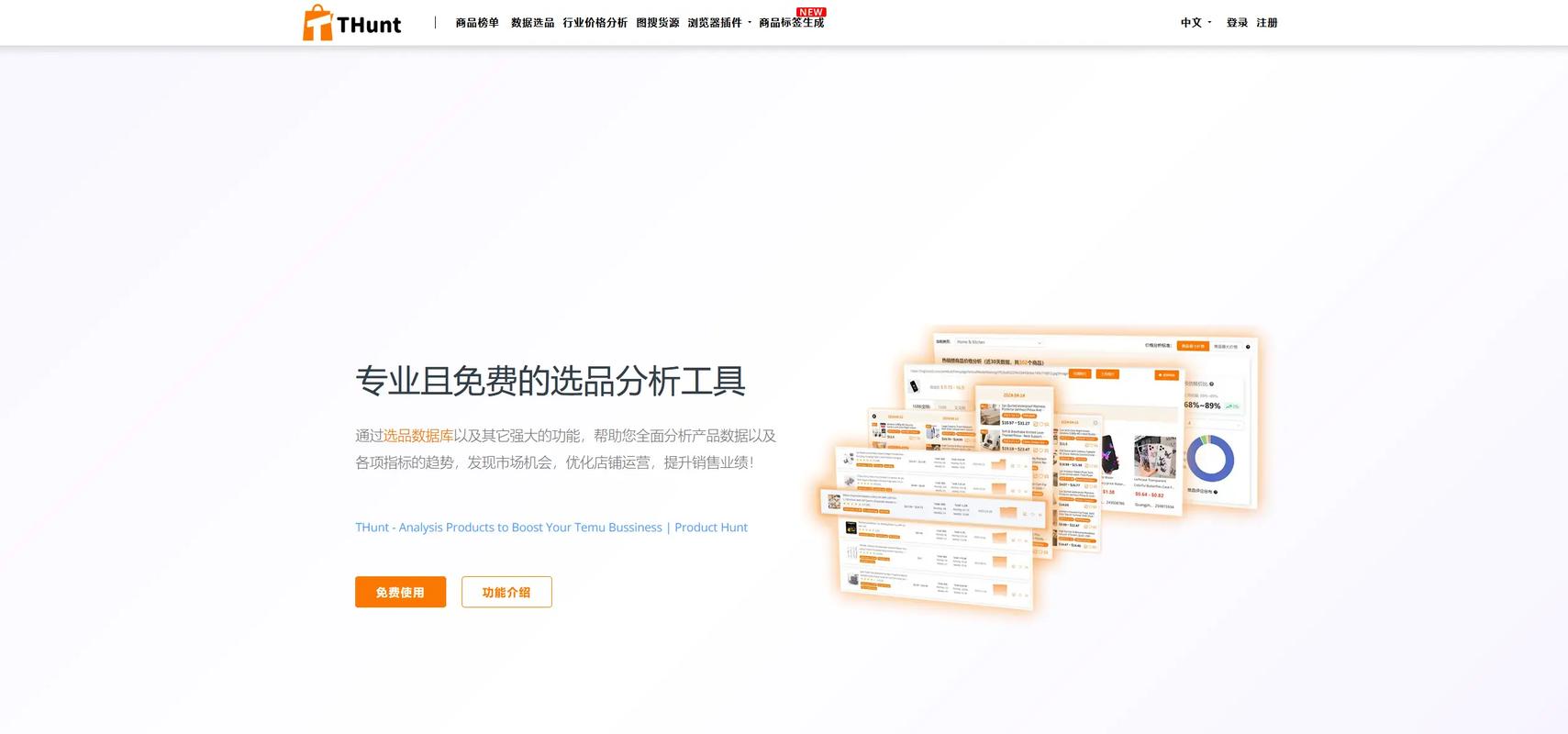Screen dimensions: 1568x734
Task: Follow the 选品数据库 highlighted link
Action: (418, 436)
